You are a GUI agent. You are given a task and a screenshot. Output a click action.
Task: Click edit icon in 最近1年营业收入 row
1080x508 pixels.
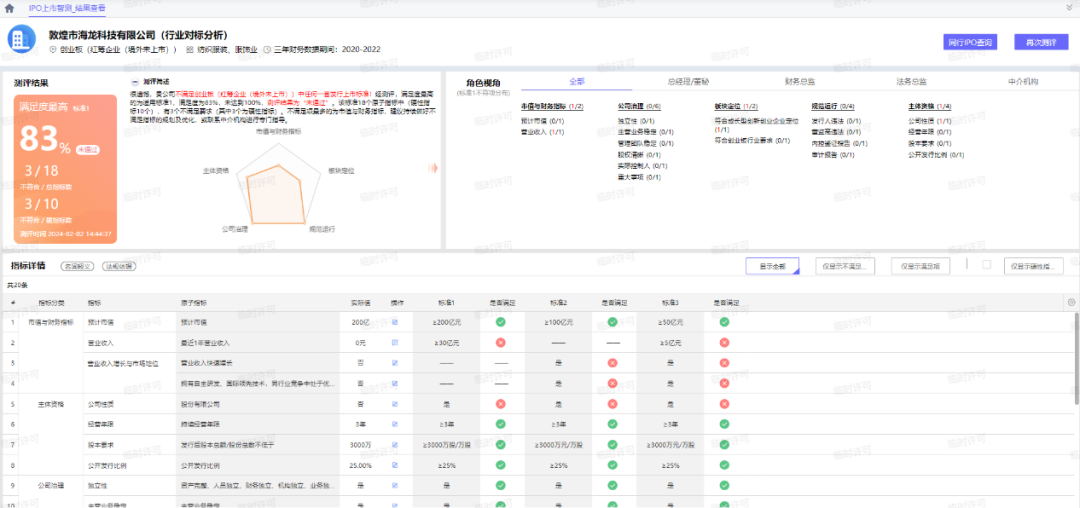(x=395, y=342)
